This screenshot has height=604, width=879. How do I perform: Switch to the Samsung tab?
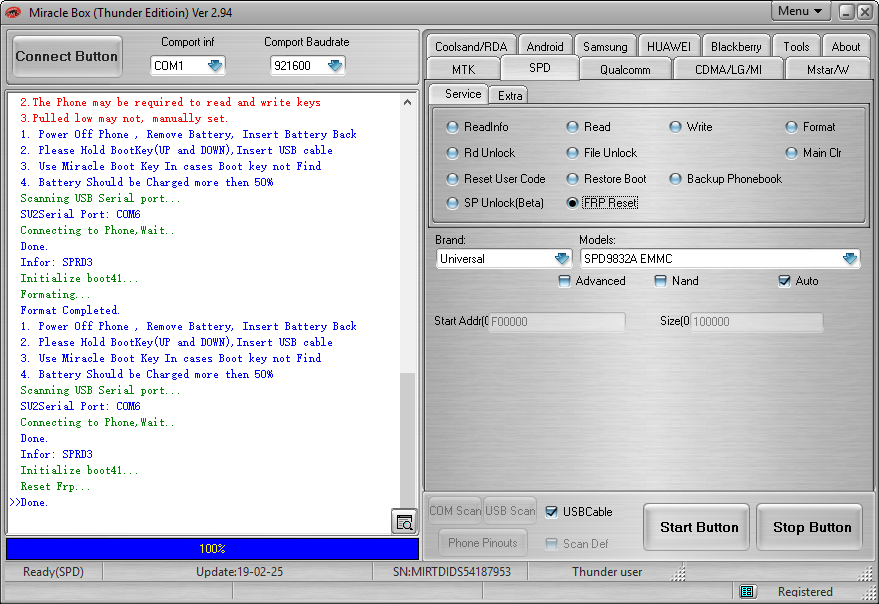coord(605,47)
